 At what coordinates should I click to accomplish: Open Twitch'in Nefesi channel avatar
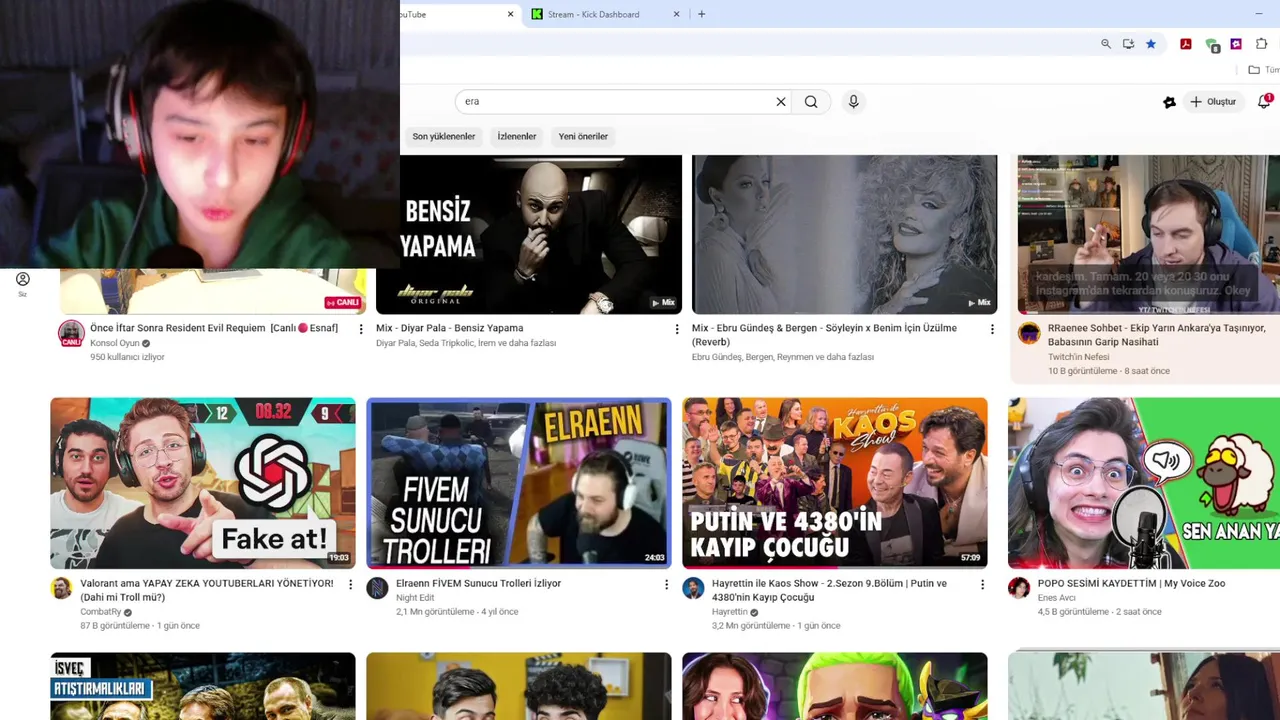pyautogui.click(x=1029, y=333)
